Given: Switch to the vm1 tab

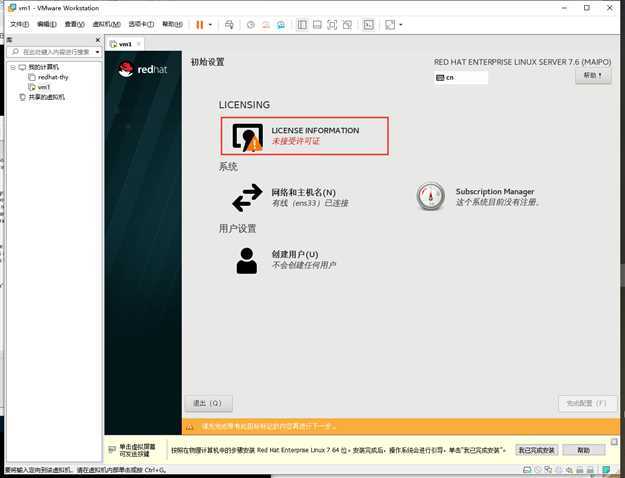Looking at the screenshot, I should (x=125, y=44).
